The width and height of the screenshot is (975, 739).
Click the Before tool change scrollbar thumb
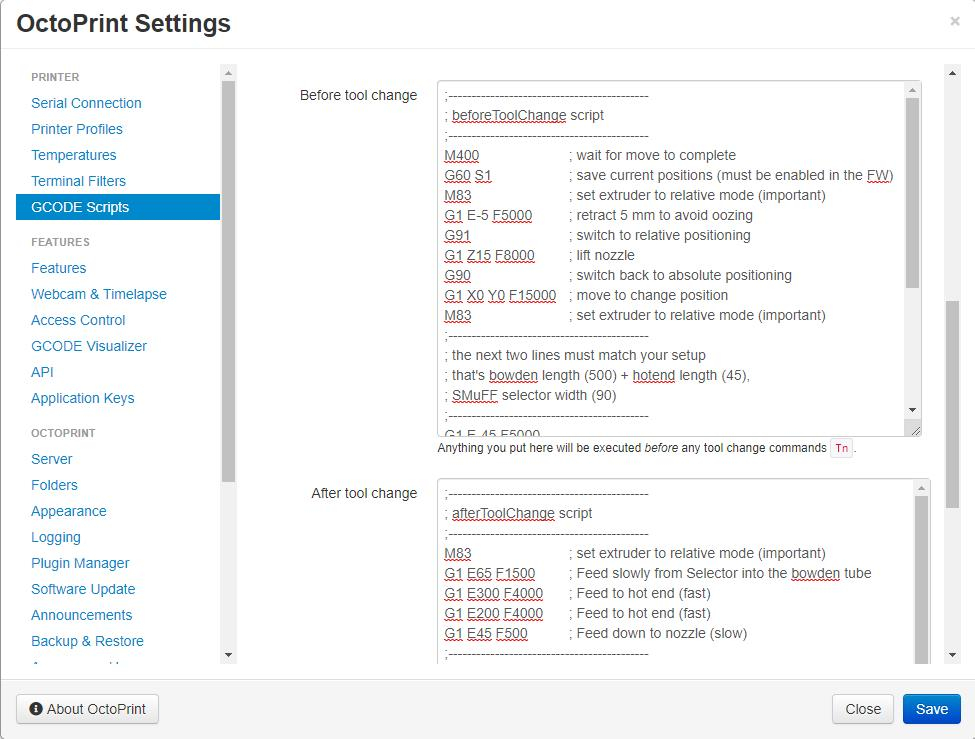912,193
